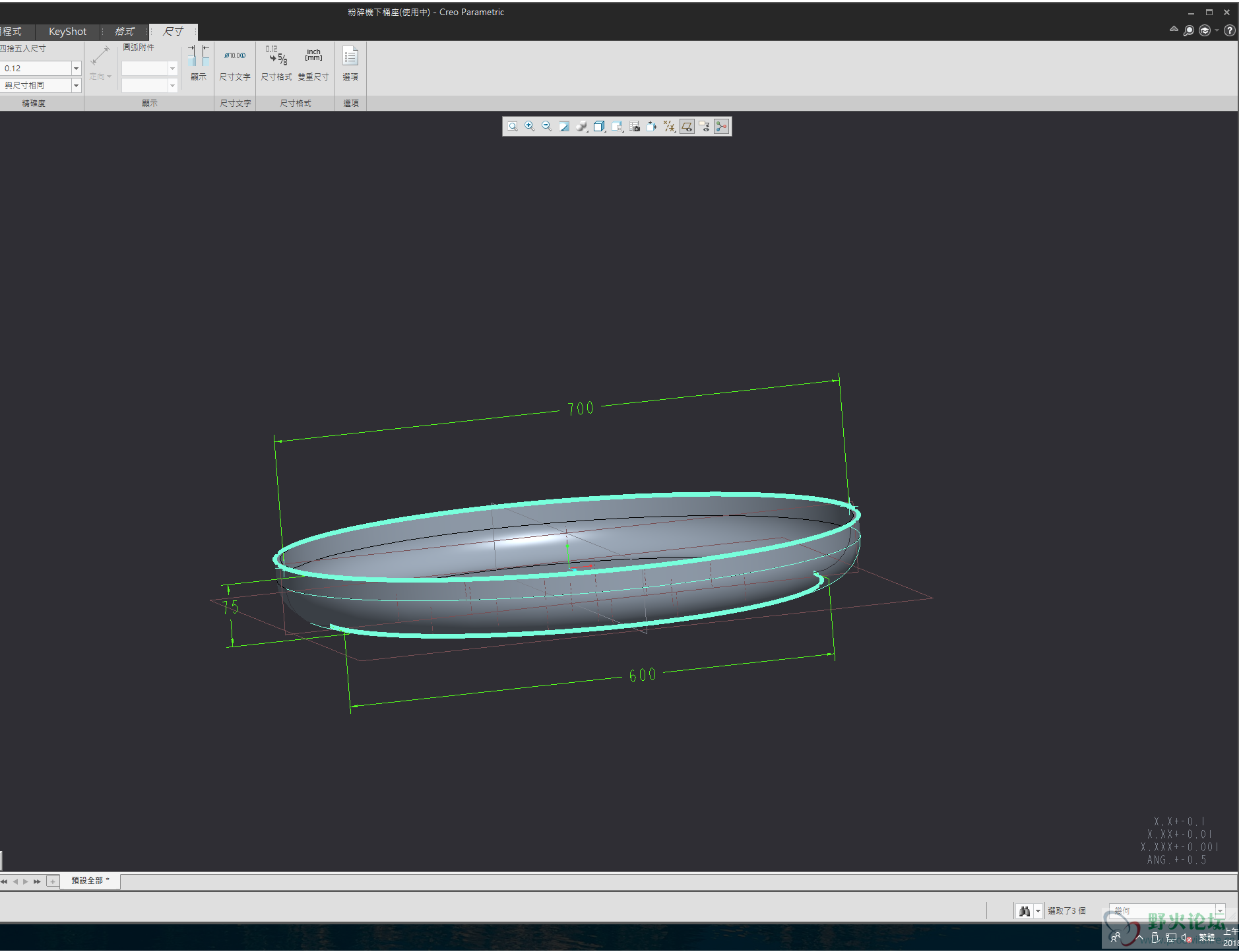Open the 與尺寸相同 dropdown arrow
This screenshot has height=952, width=1241.
(x=77, y=86)
